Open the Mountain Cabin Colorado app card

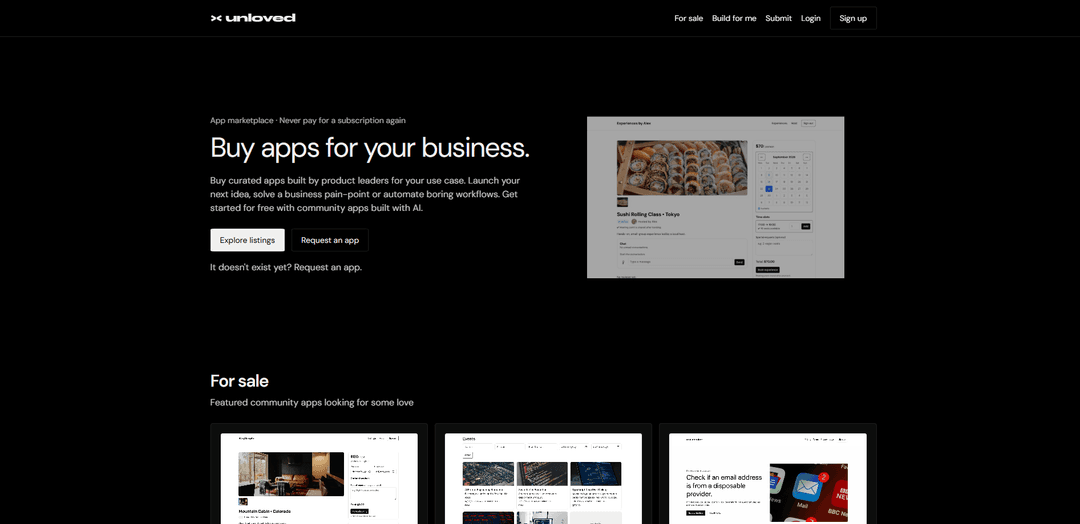pyautogui.click(x=319, y=474)
